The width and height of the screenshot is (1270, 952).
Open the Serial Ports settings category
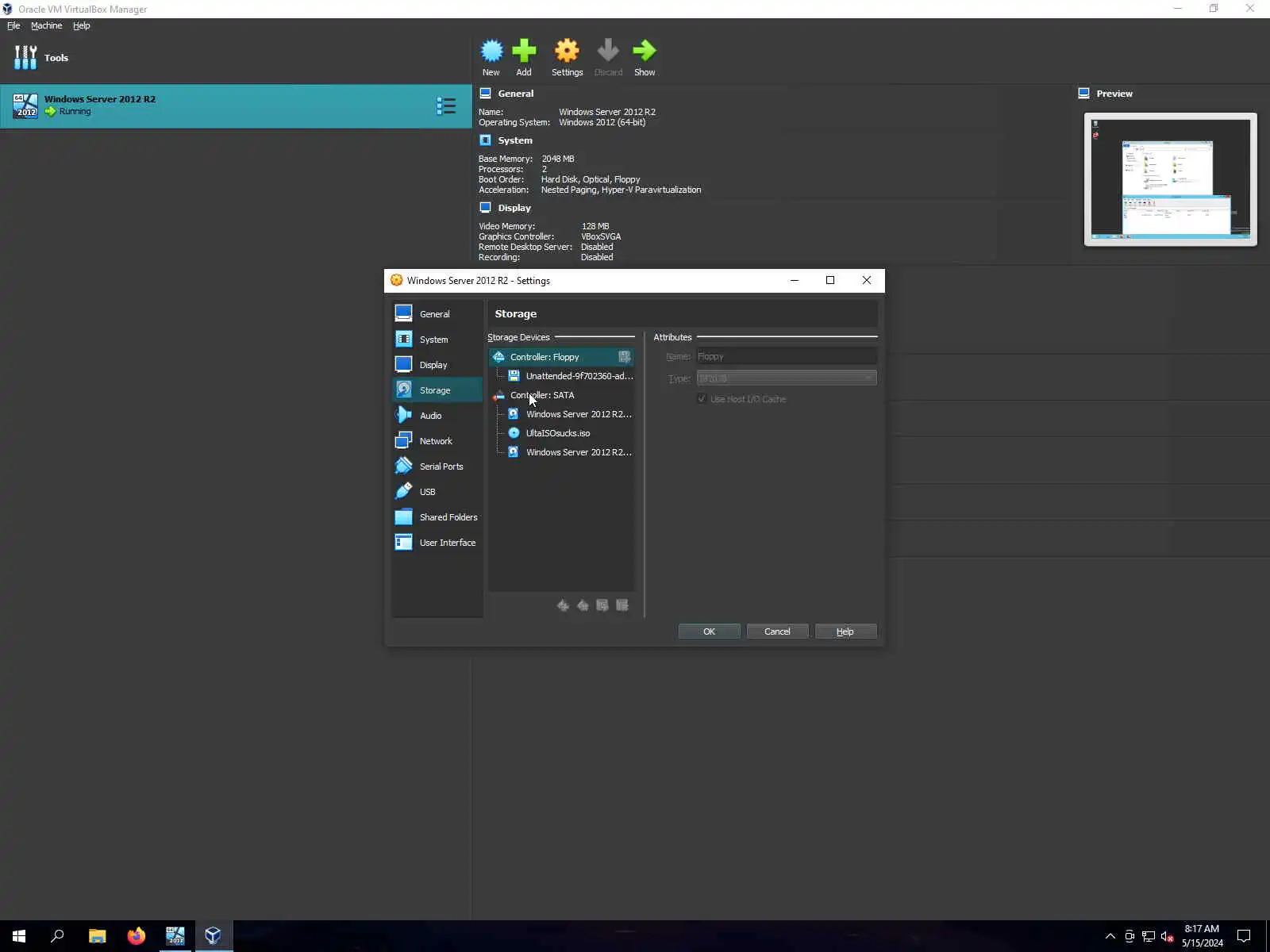[437, 466]
